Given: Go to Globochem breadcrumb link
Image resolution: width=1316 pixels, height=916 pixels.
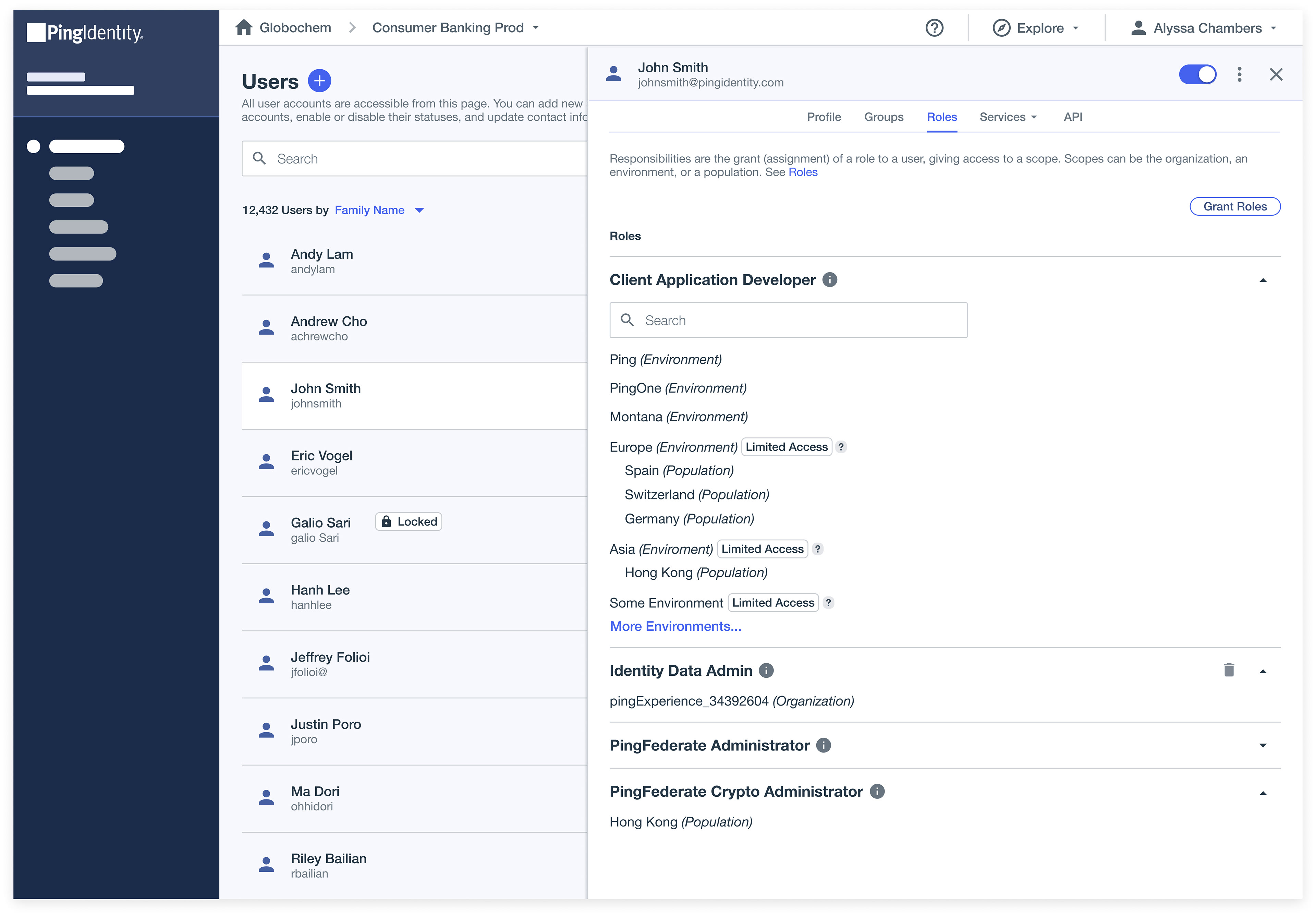Looking at the screenshot, I should coord(295,27).
